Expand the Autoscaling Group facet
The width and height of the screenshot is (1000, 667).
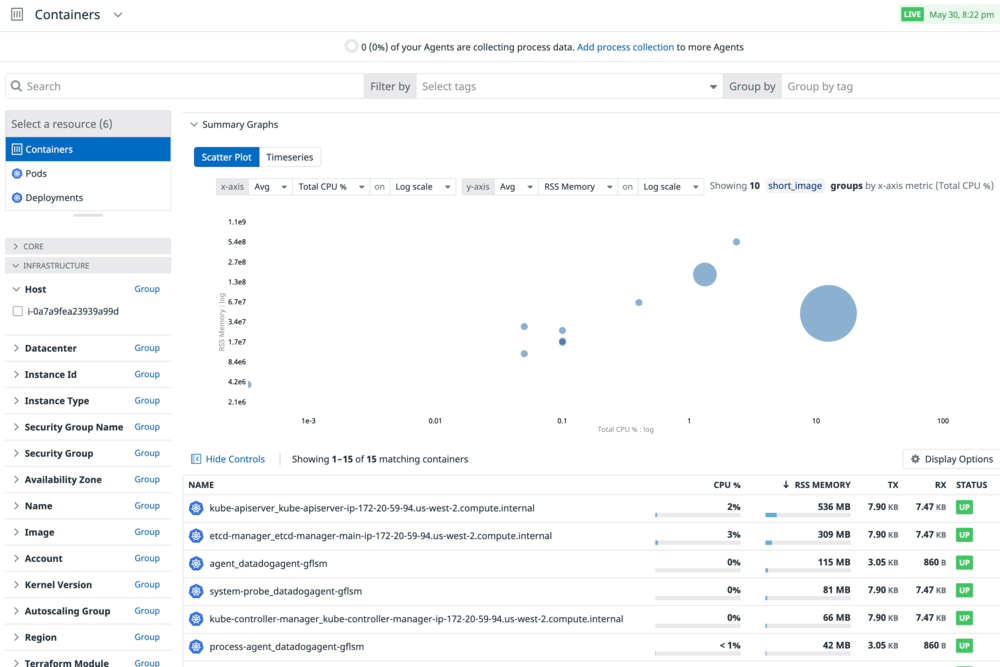[17, 611]
